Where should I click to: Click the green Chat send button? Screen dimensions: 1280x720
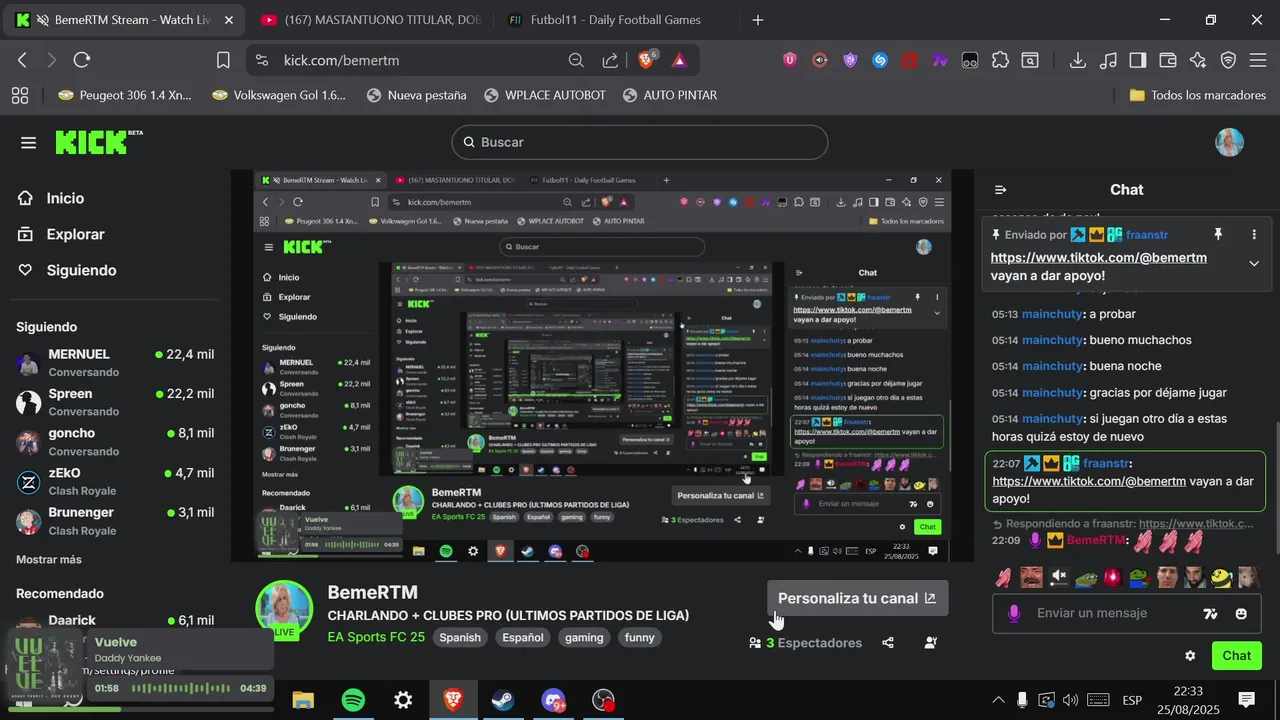point(1237,656)
